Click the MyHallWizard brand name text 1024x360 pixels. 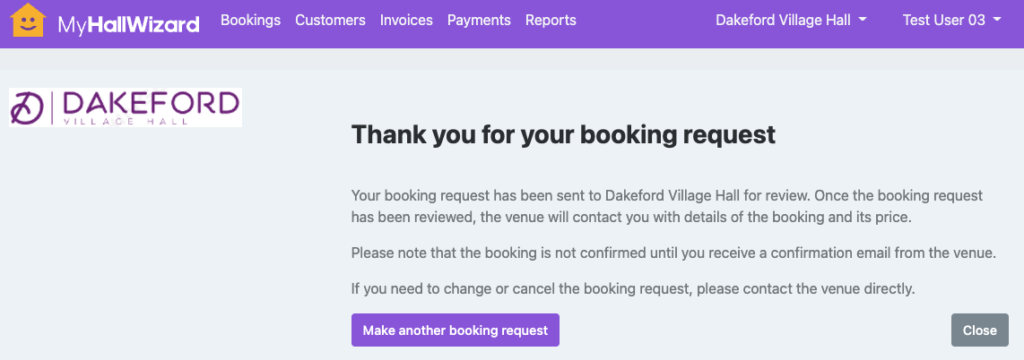pyautogui.click(x=129, y=25)
